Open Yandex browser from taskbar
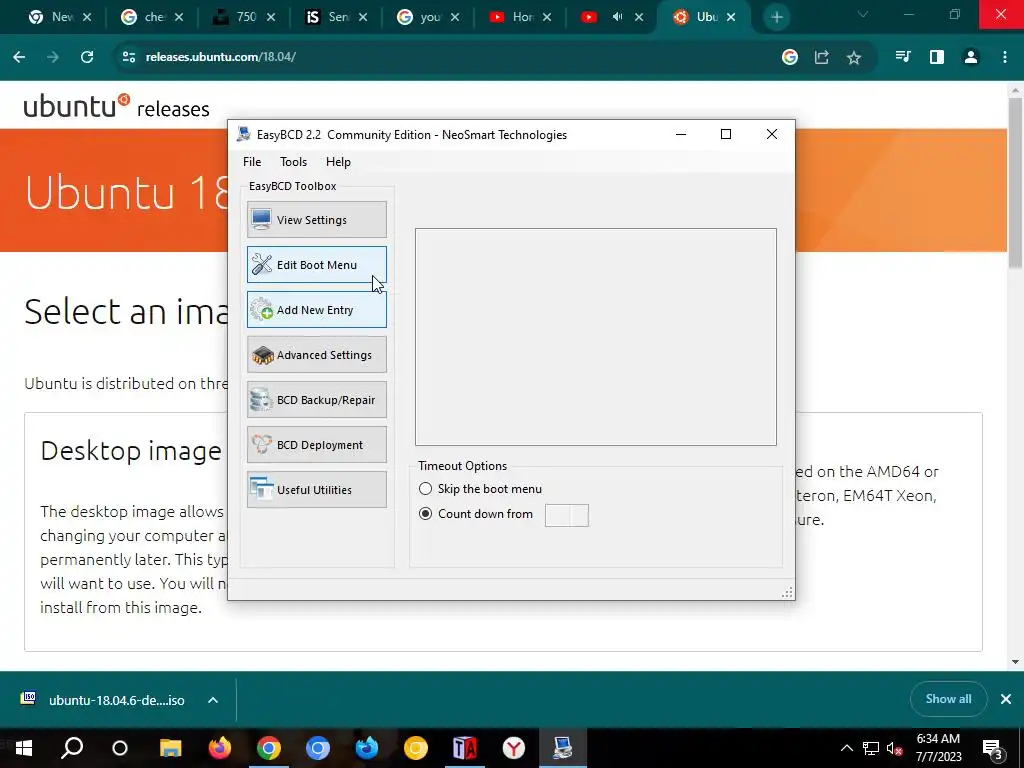The image size is (1024, 768). [514, 748]
